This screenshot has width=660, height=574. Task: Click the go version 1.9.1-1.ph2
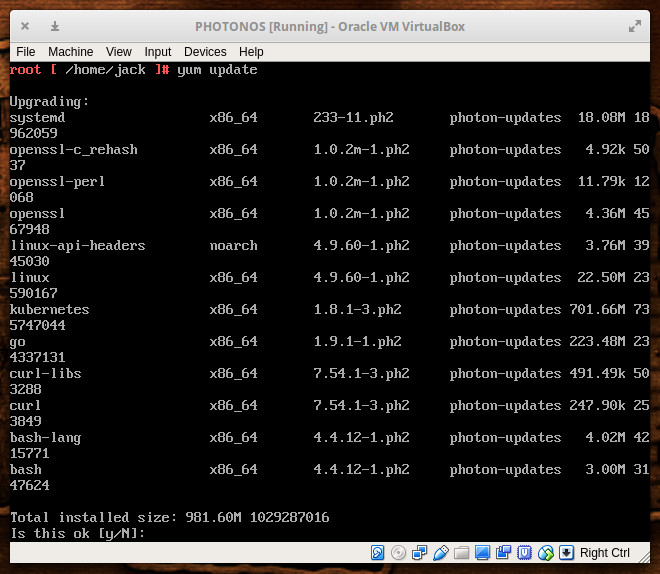[x=357, y=342]
